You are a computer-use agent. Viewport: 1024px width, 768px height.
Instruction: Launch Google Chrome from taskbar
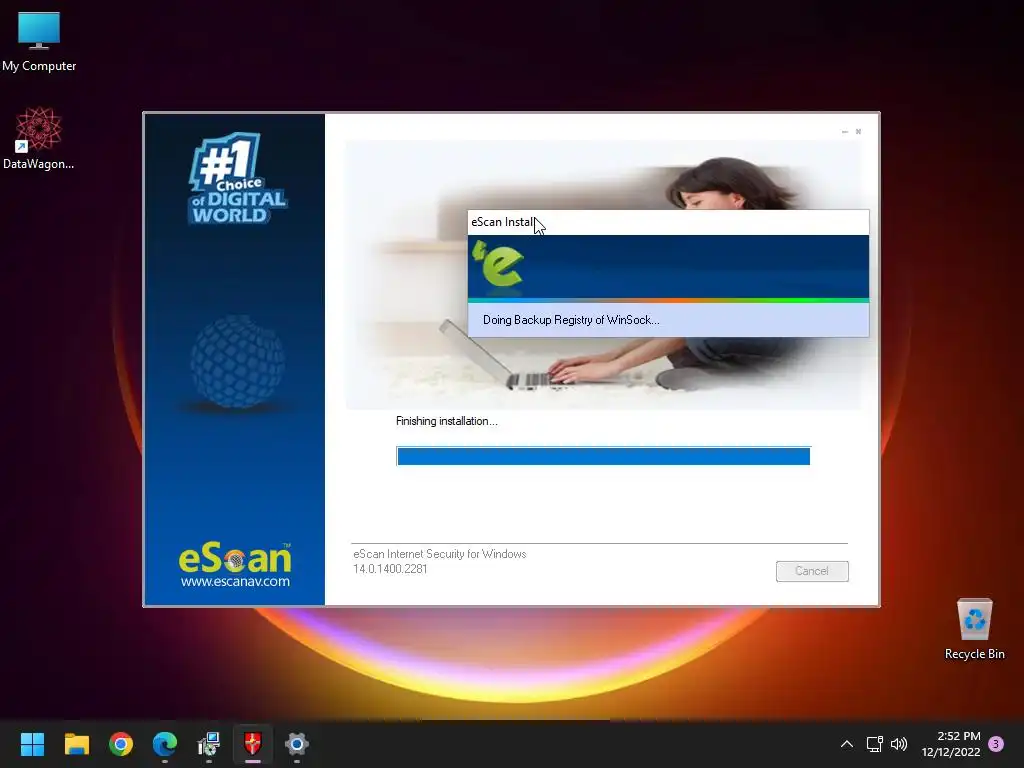[121, 744]
